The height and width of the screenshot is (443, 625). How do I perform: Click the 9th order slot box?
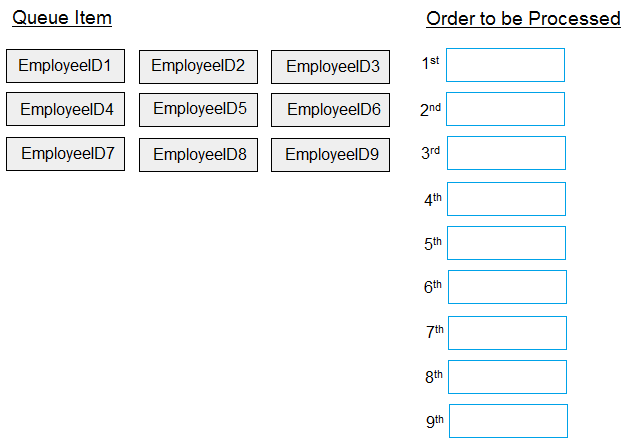509,421
